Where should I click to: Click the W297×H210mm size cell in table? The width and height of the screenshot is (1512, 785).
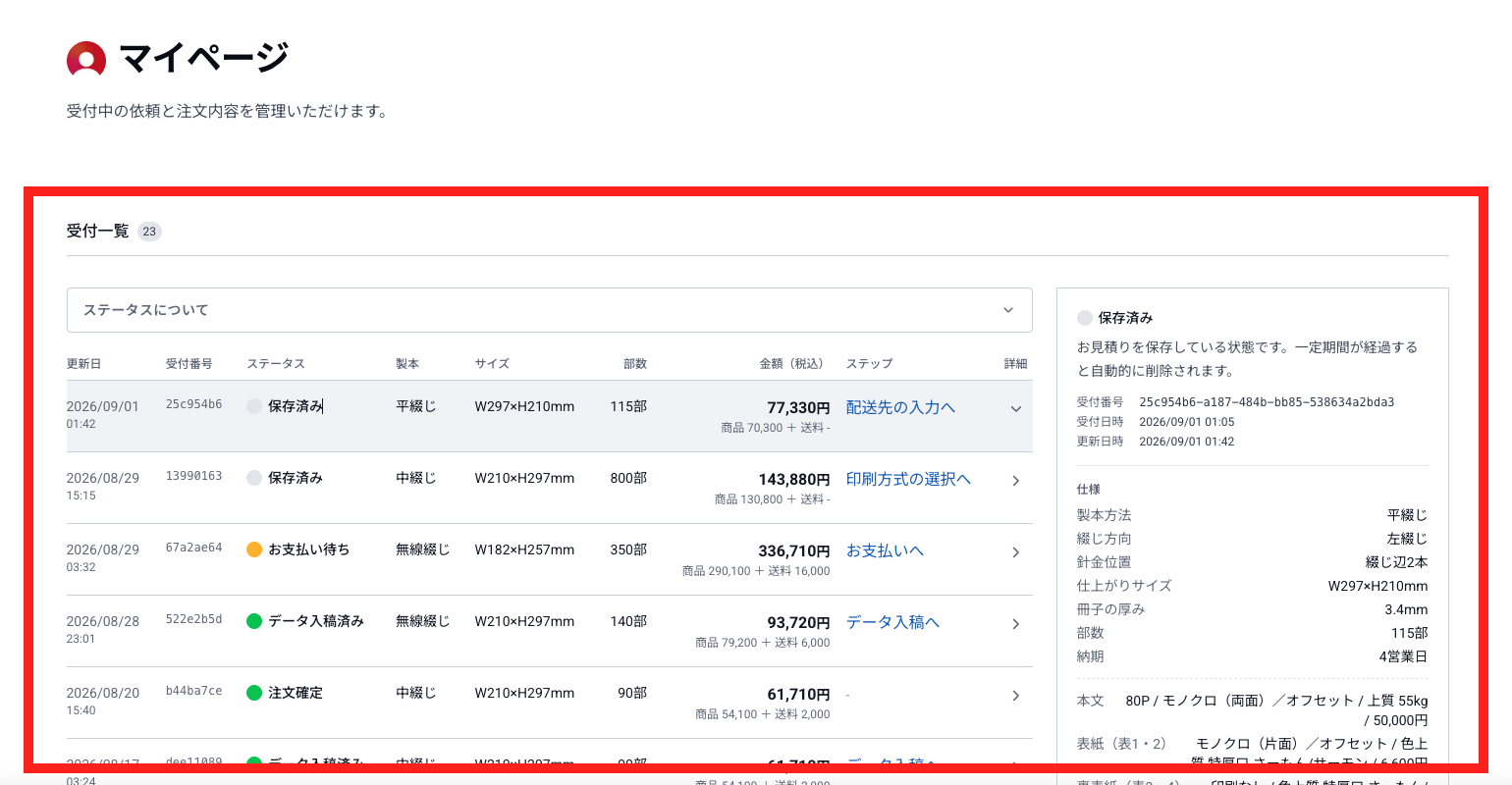click(524, 406)
